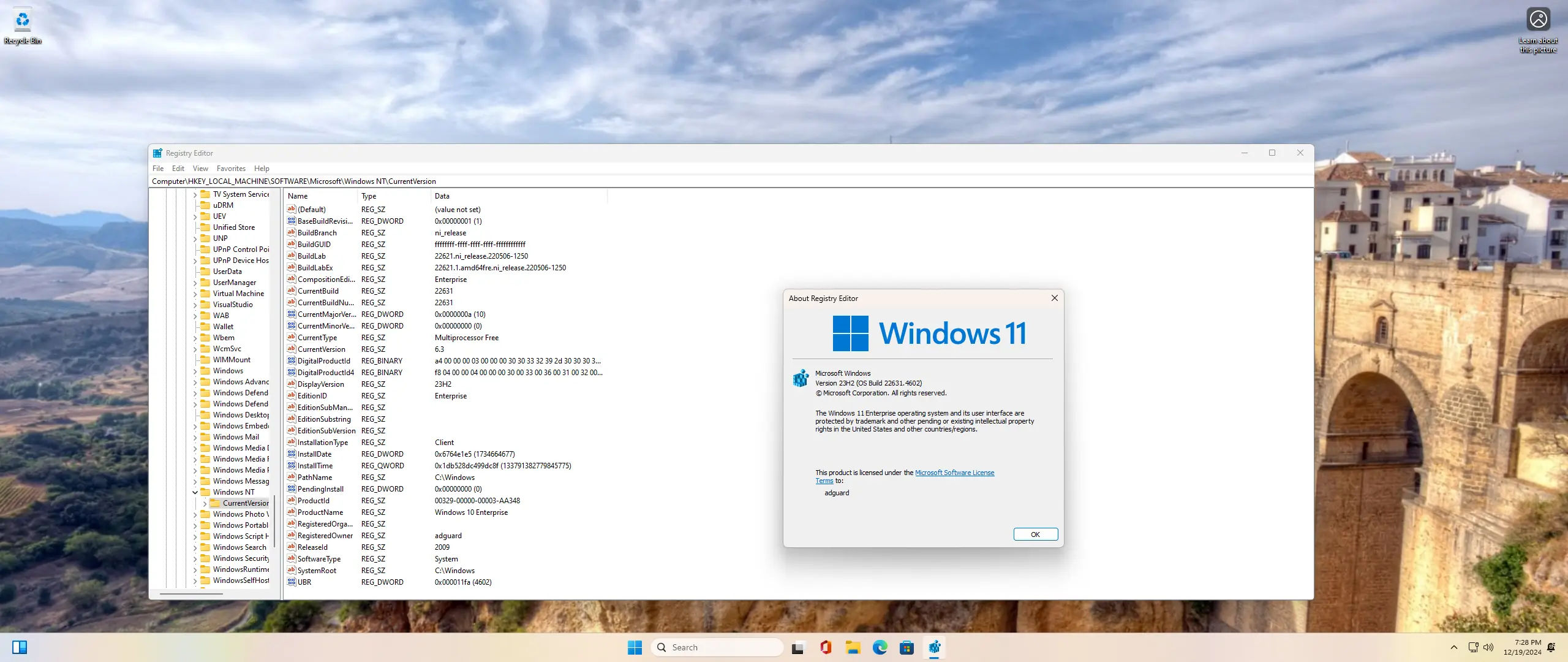Click the Task View taskbar icon

[x=797, y=647]
